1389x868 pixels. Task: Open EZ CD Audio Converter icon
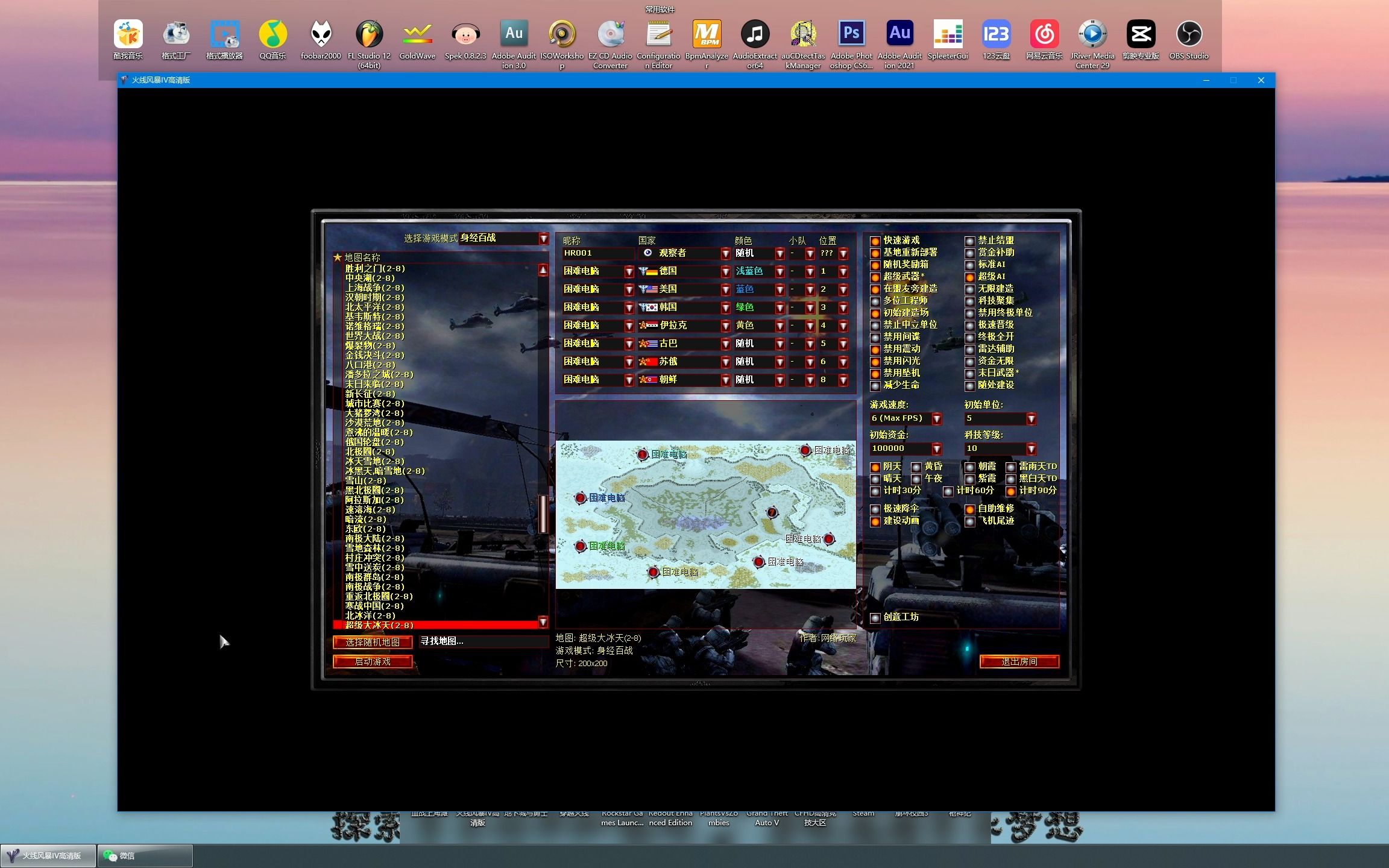(x=610, y=44)
